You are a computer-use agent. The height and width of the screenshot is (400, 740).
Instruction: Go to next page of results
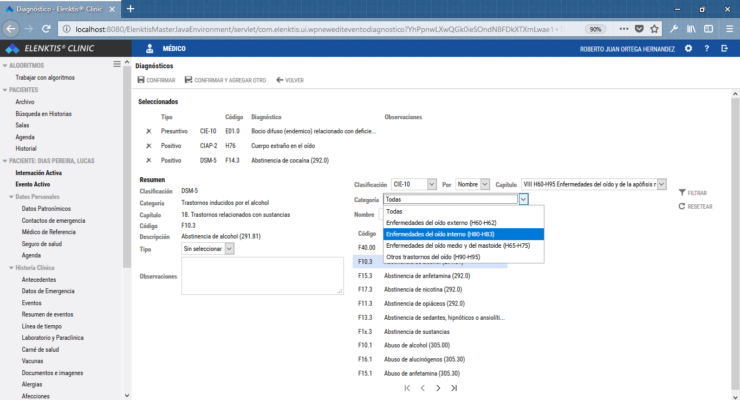point(439,387)
